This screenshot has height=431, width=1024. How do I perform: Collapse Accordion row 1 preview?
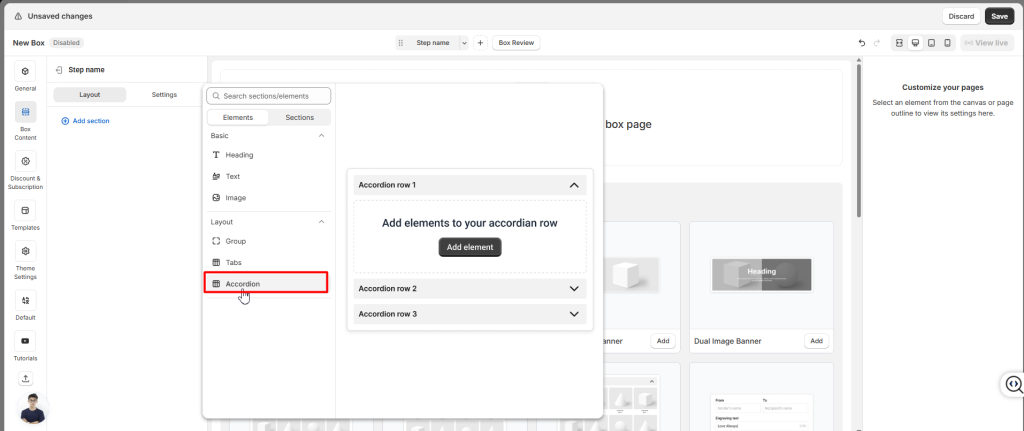(x=574, y=185)
